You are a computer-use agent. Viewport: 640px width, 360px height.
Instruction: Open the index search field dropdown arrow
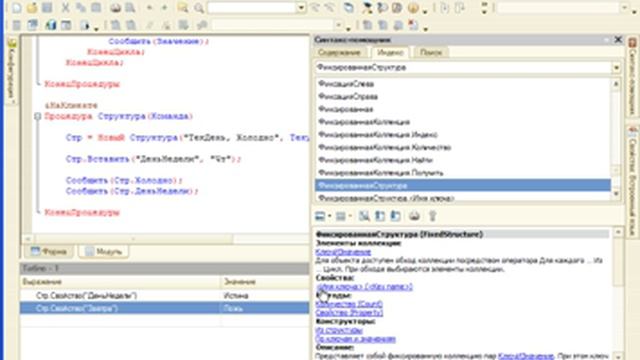point(616,68)
